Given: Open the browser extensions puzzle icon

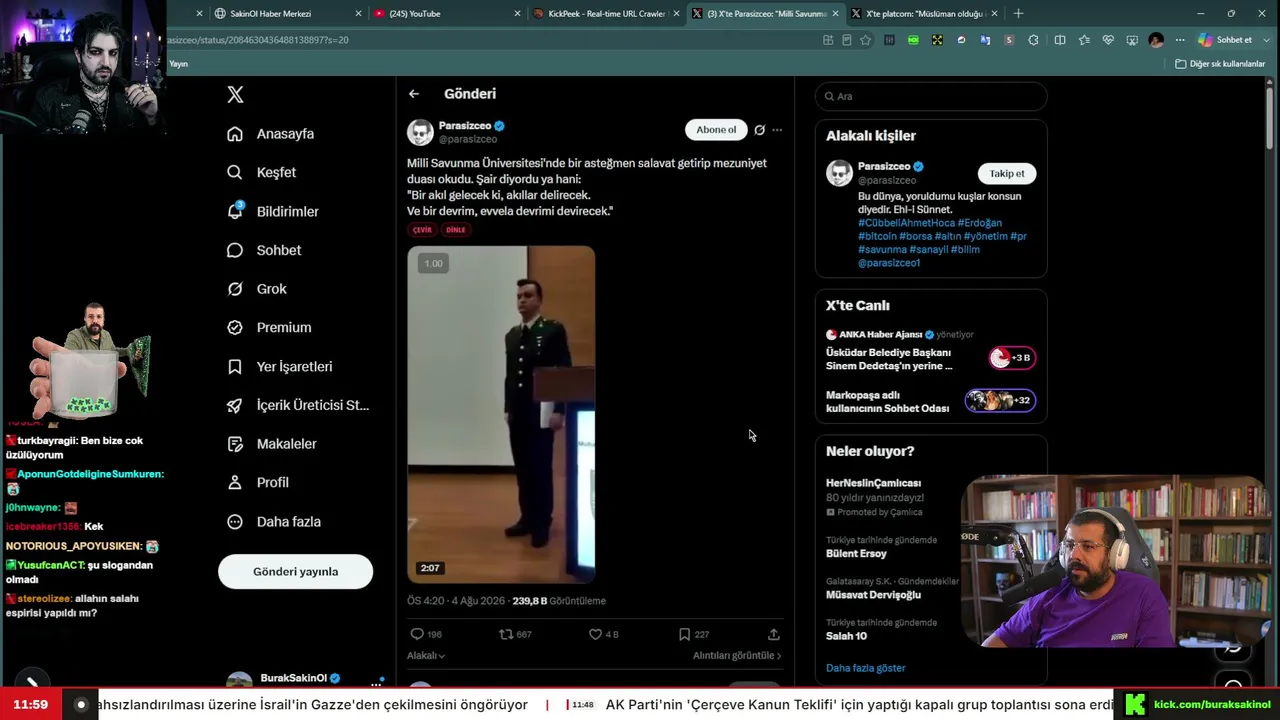Looking at the screenshot, I should (x=1034, y=40).
